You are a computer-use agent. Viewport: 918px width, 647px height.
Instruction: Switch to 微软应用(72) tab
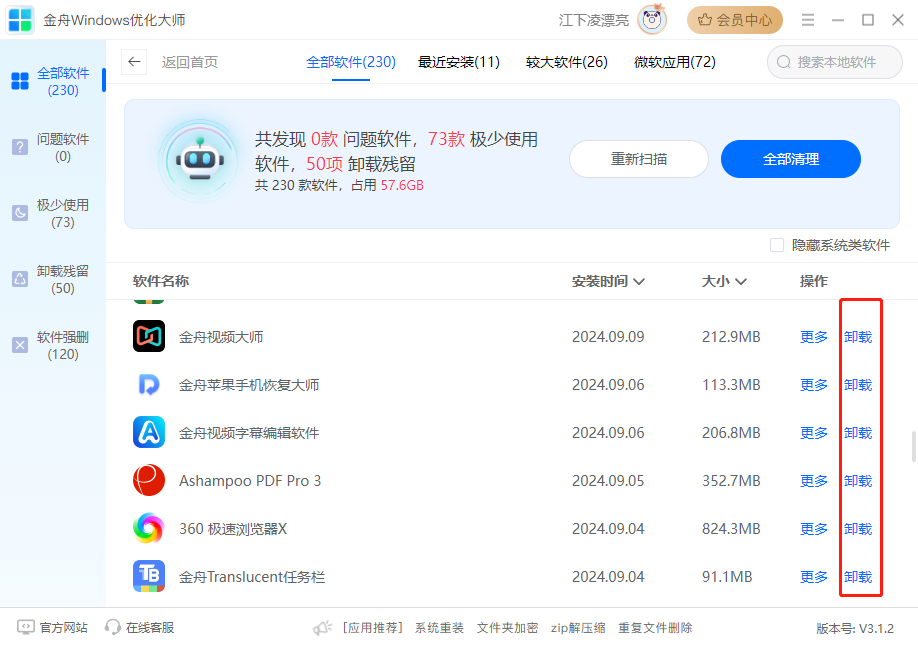(x=674, y=62)
